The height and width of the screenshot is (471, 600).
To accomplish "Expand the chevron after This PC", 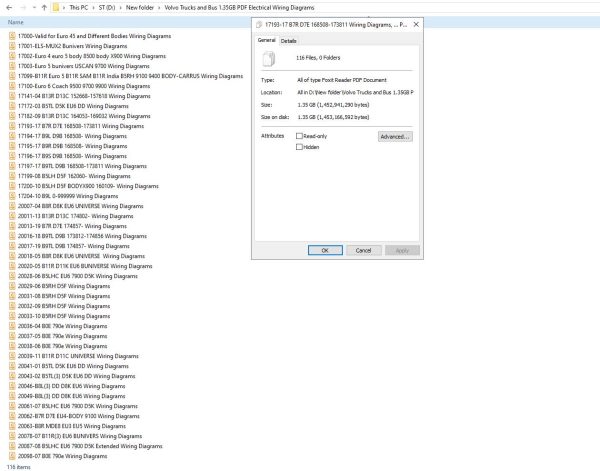I will [x=93, y=8].
